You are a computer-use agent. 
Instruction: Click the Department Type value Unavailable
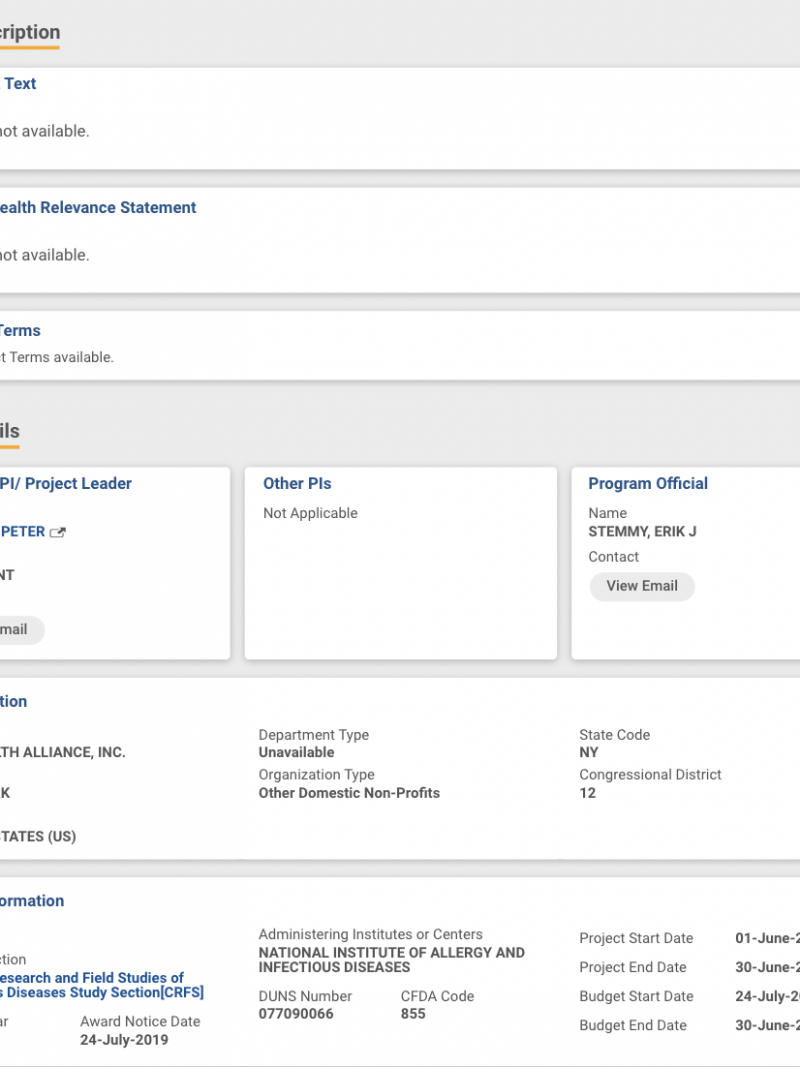click(x=296, y=752)
